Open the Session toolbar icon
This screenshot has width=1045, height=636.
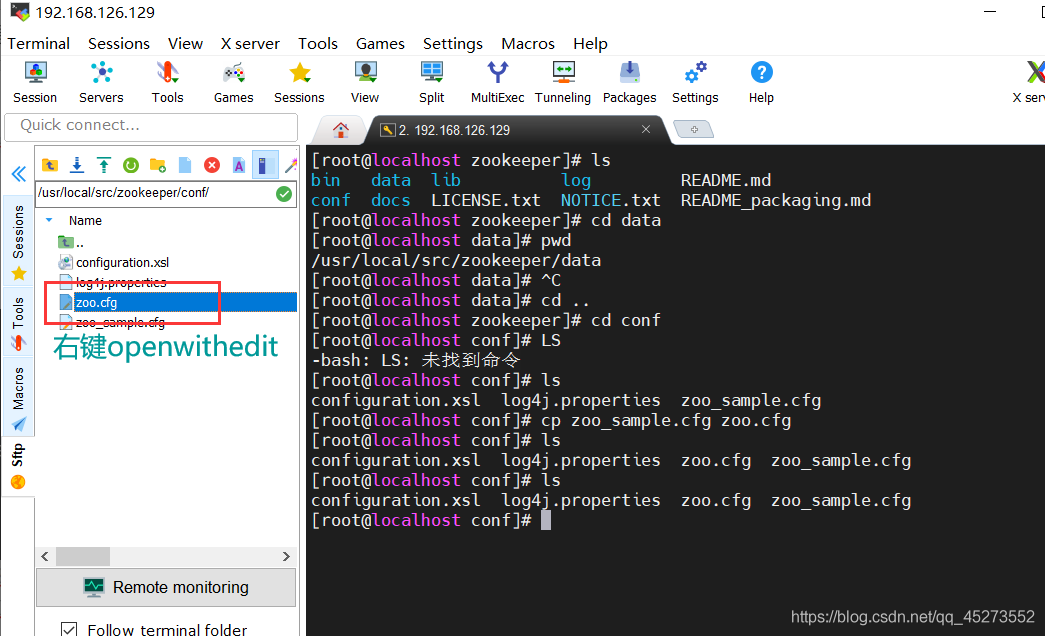(35, 82)
